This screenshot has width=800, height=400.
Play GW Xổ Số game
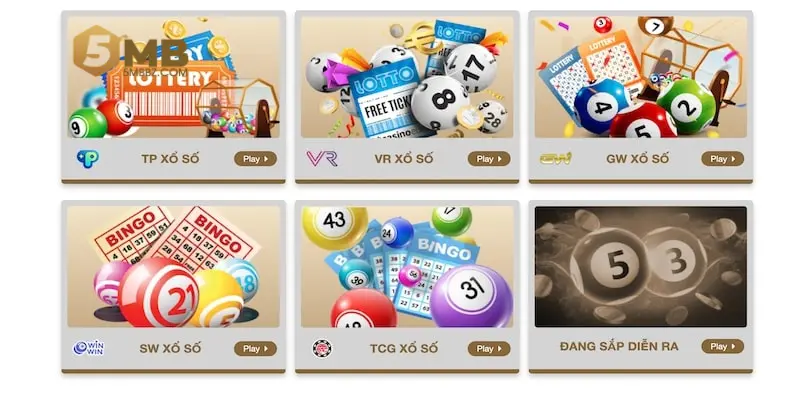722,159
